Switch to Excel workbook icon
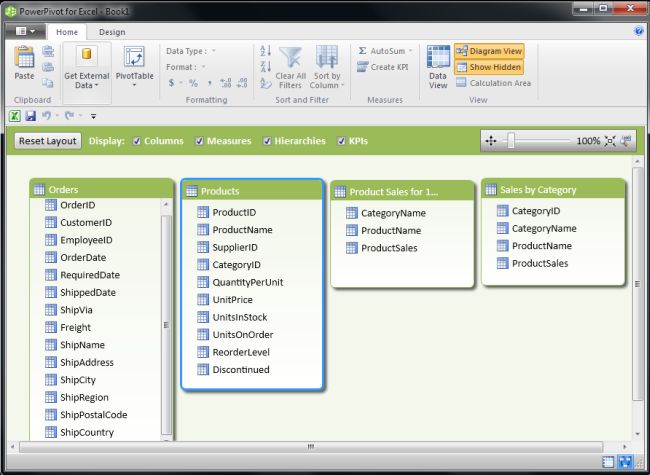 (15, 116)
